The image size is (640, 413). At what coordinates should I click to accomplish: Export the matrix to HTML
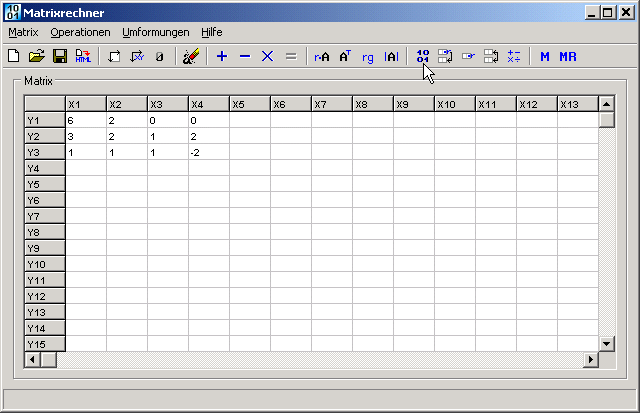click(83, 56)
